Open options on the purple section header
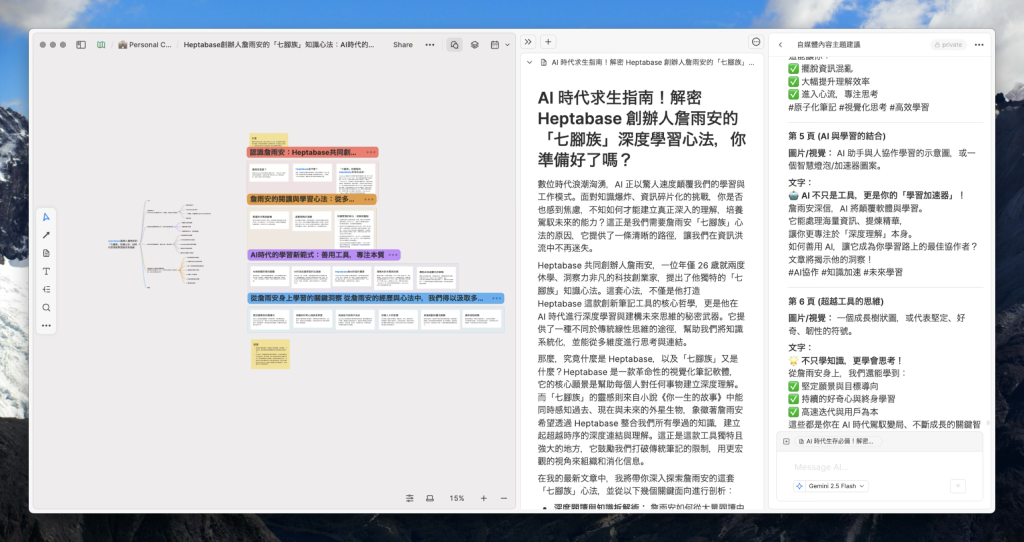This screenshot has width=1024, height=542. 392,255
